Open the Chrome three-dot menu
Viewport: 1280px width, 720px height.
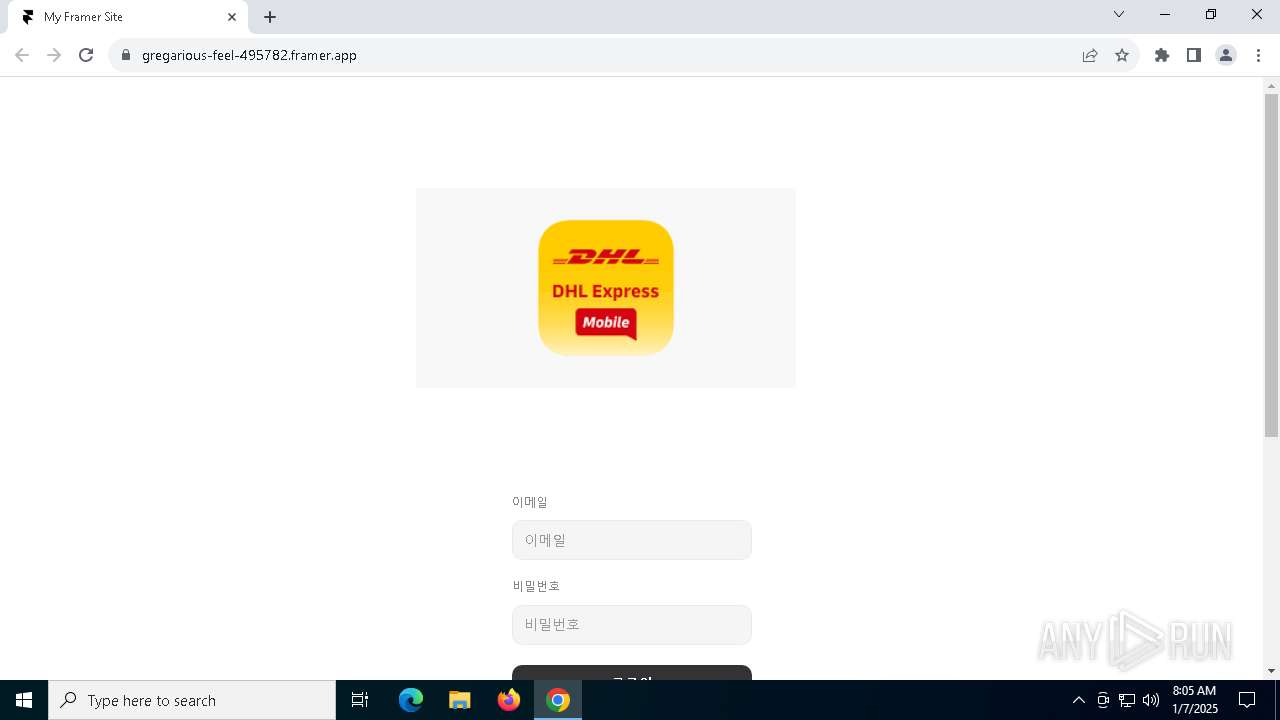[x=1258, y=55]
